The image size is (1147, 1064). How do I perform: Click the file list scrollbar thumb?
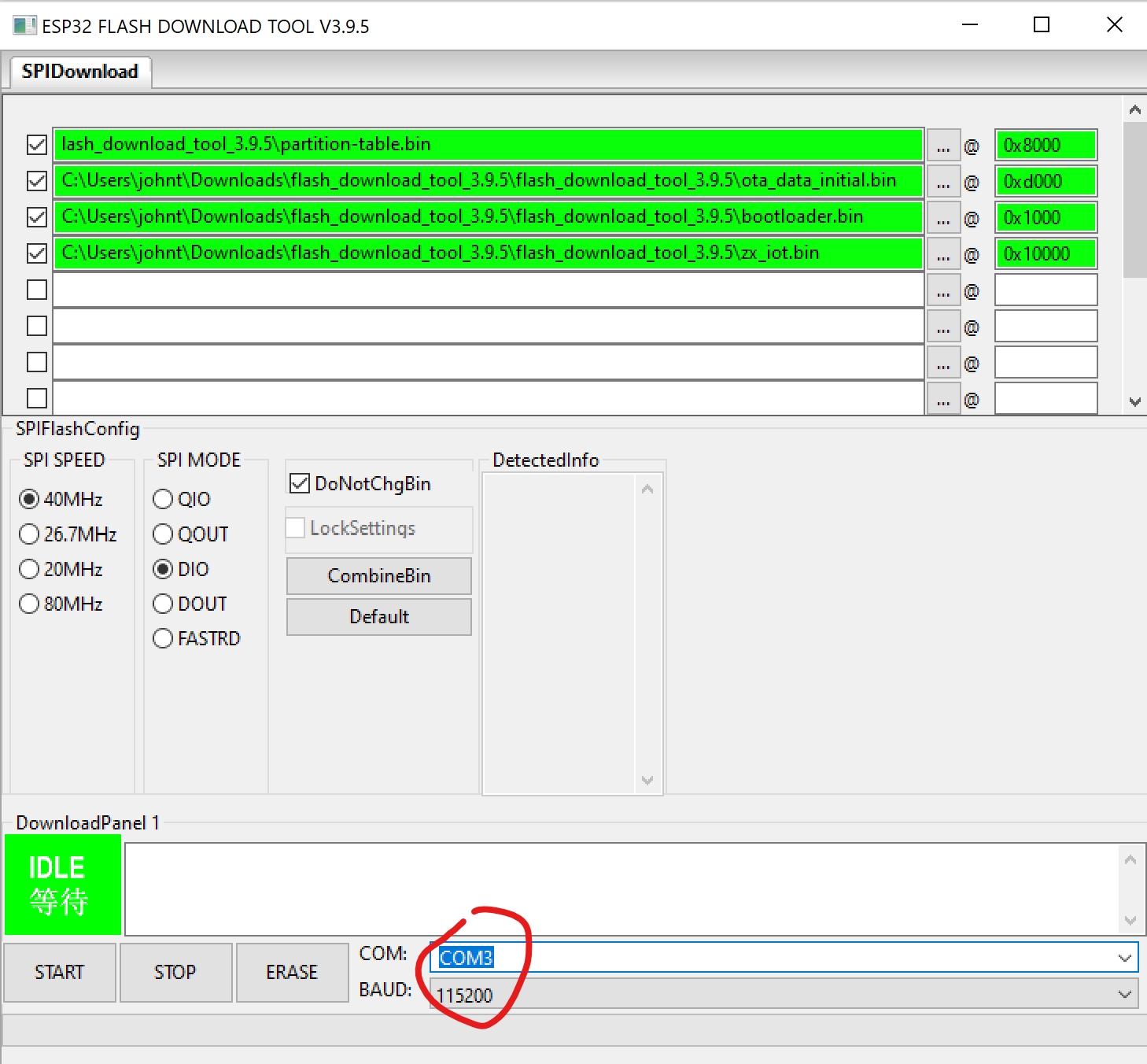pyautogui.click(x=1134, y=200)
